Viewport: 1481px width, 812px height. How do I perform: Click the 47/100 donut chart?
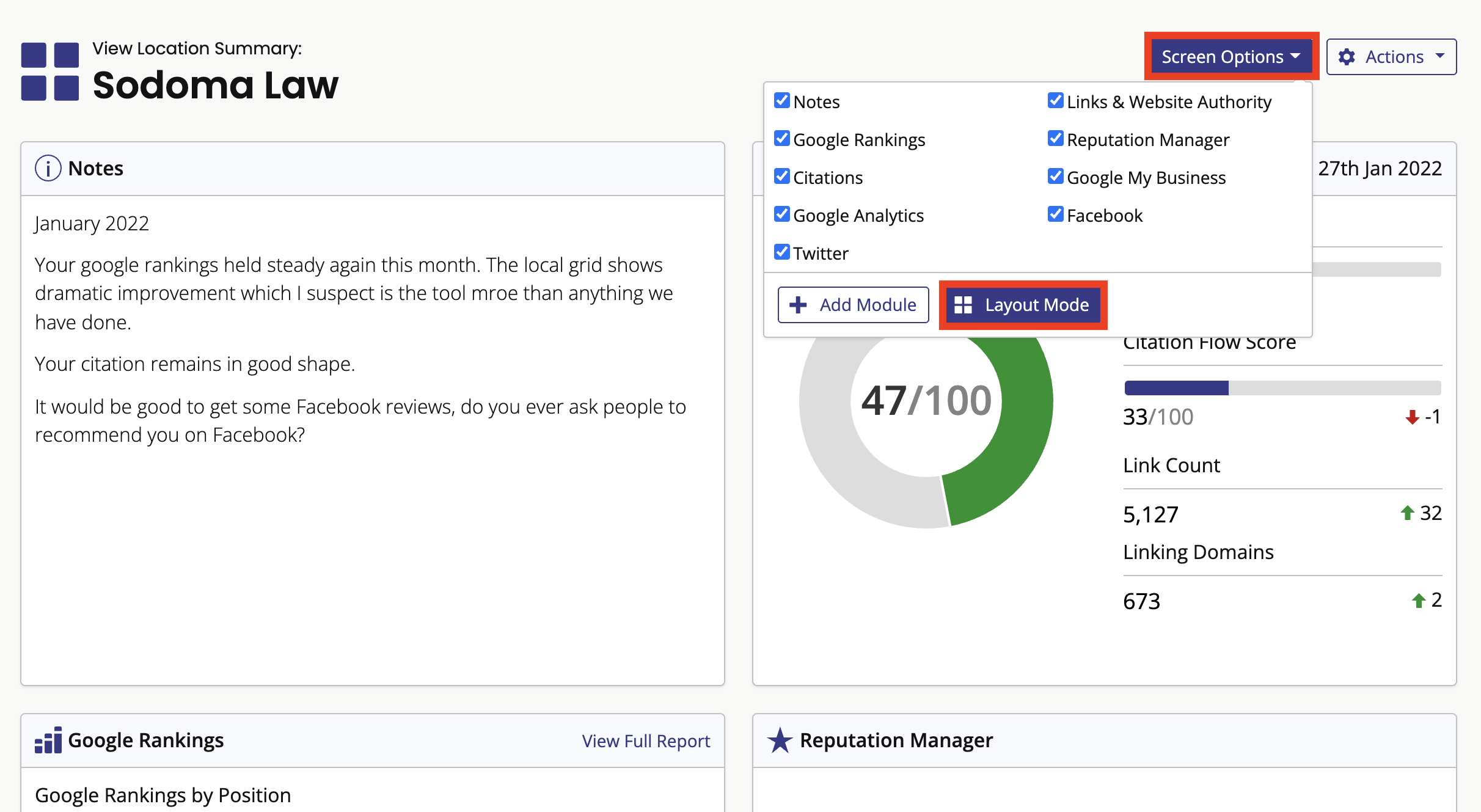[926, 401]
